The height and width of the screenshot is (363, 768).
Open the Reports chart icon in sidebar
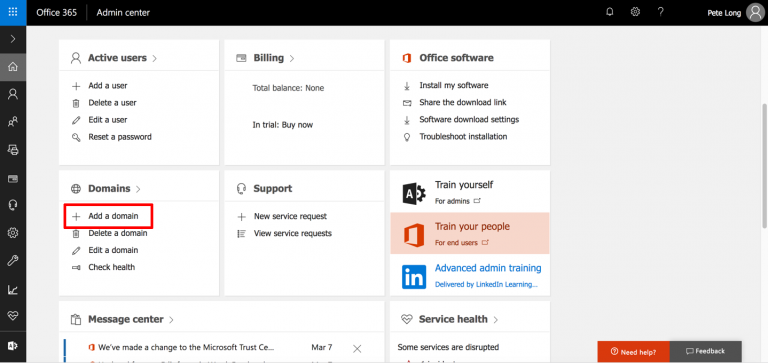(x=13, y=290)
